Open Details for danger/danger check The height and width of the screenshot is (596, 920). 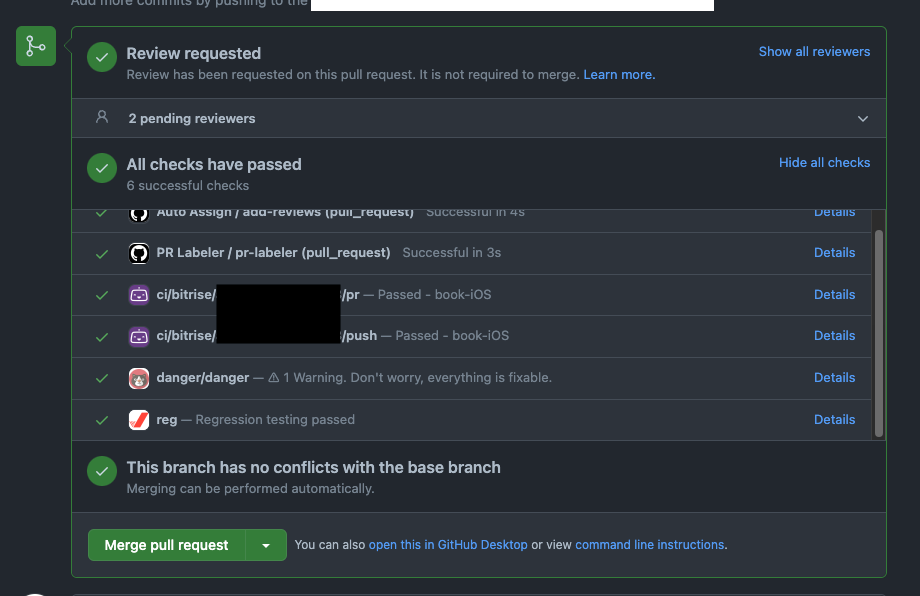coord(834,377)
